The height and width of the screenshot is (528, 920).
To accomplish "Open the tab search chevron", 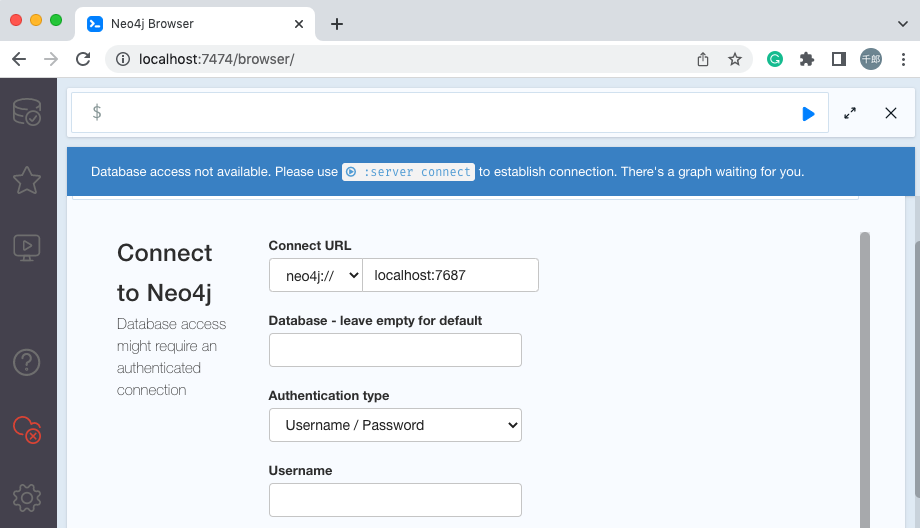I will [x=903, y=24].
